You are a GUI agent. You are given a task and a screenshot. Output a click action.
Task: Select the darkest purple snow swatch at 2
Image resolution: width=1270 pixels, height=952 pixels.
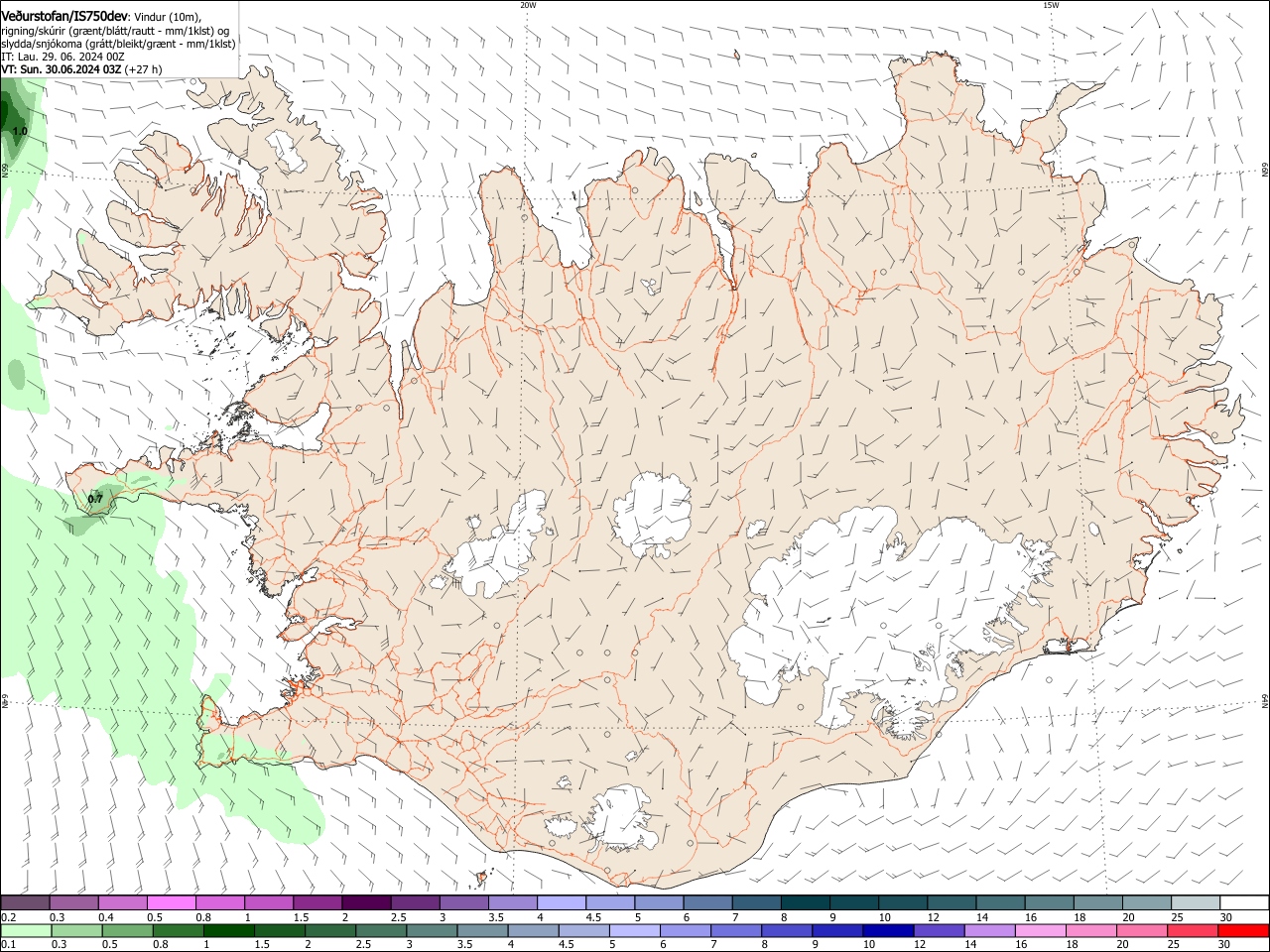(365, 903)
